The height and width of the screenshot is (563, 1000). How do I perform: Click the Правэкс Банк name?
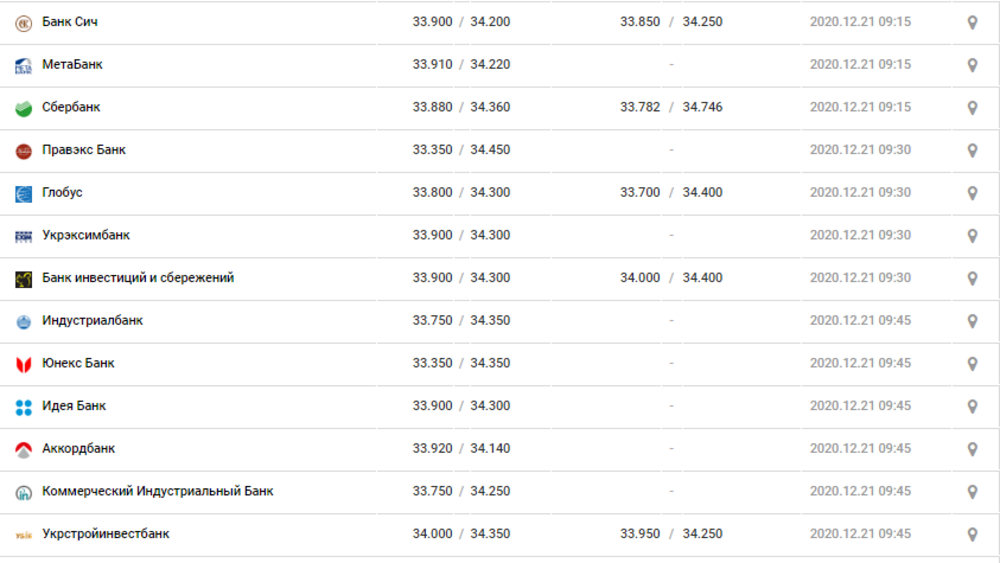[84, 150]
